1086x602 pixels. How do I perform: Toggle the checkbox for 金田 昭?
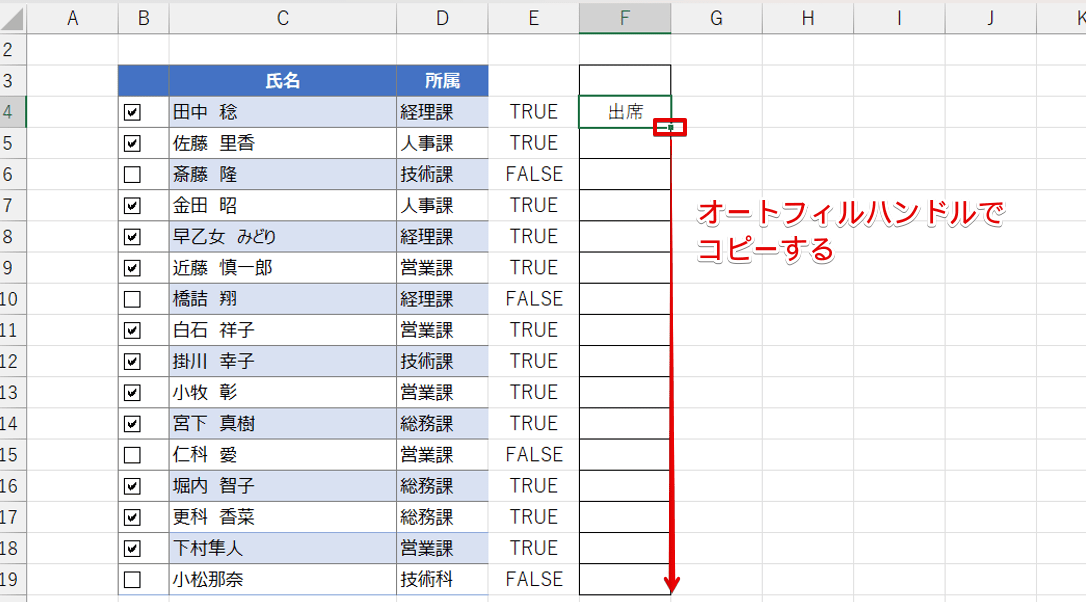(132, 206)
